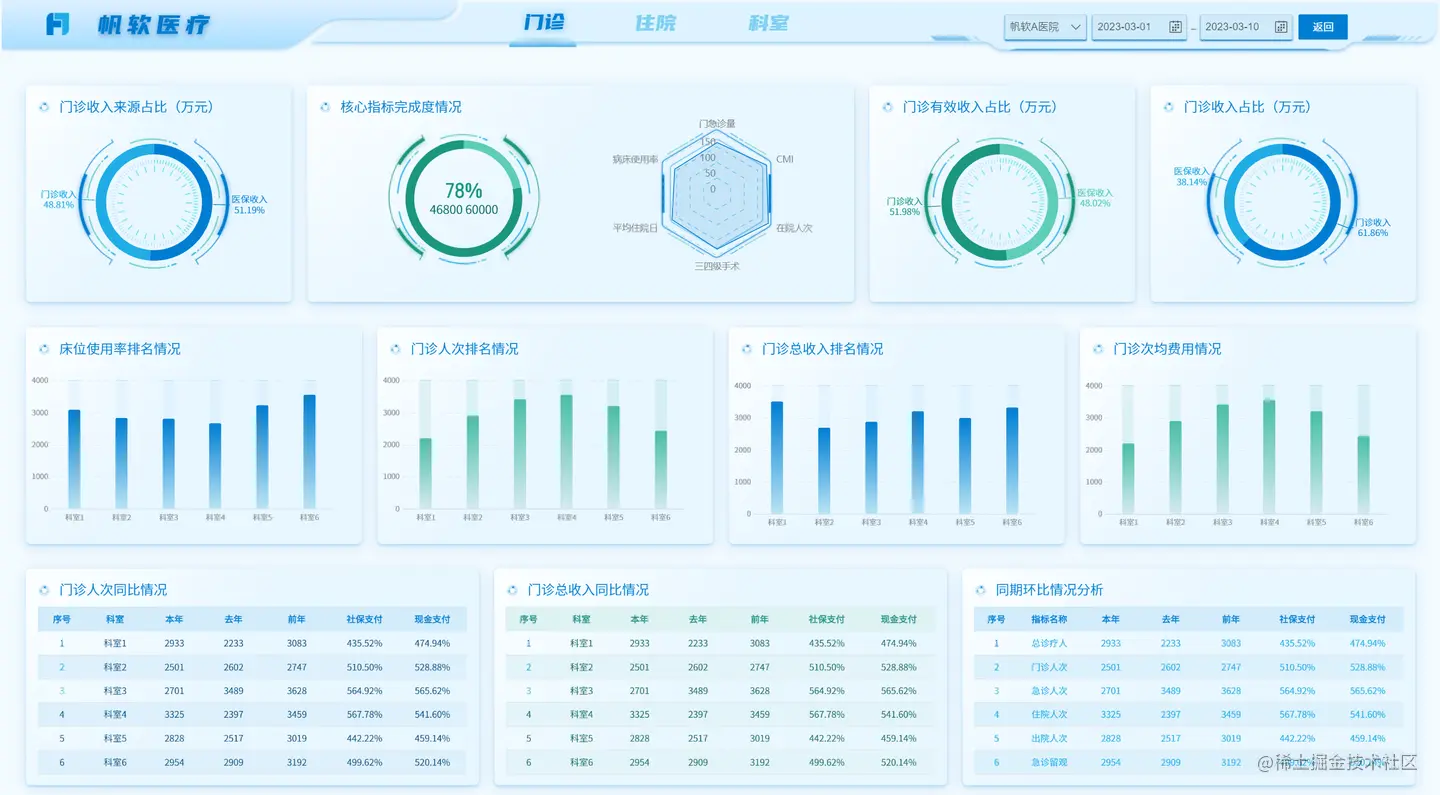Open calendar icon for 2023-03-10 end date
Screen dimensions: 1440x795
point(1281,27)
